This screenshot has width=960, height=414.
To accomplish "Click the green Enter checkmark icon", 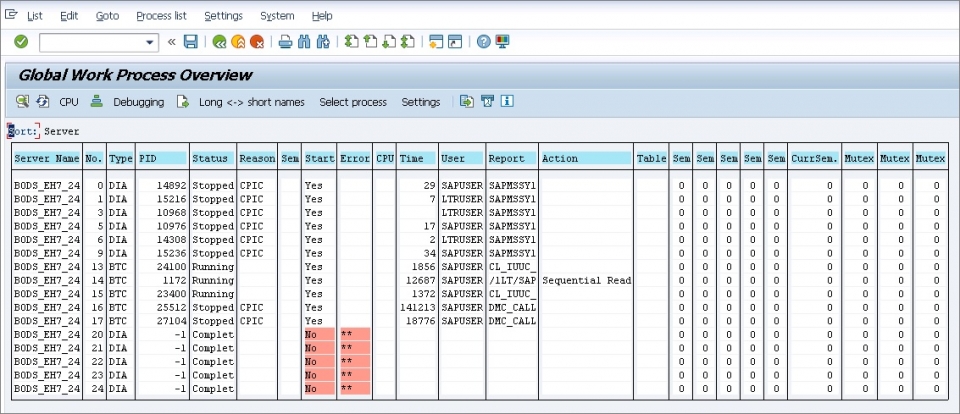I will click(x=21, y=42).
